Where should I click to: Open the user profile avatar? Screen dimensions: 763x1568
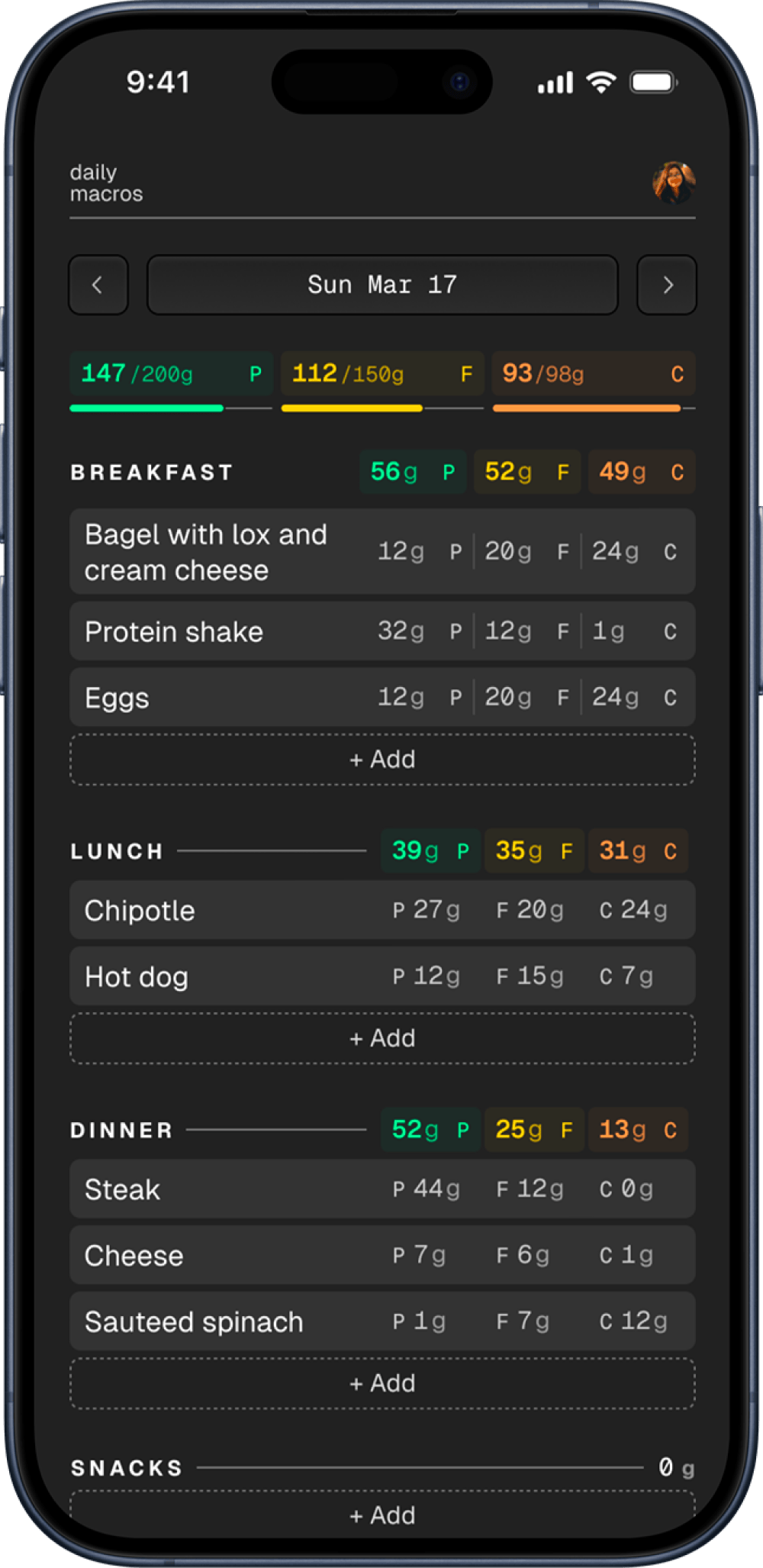tap(674, 182)
